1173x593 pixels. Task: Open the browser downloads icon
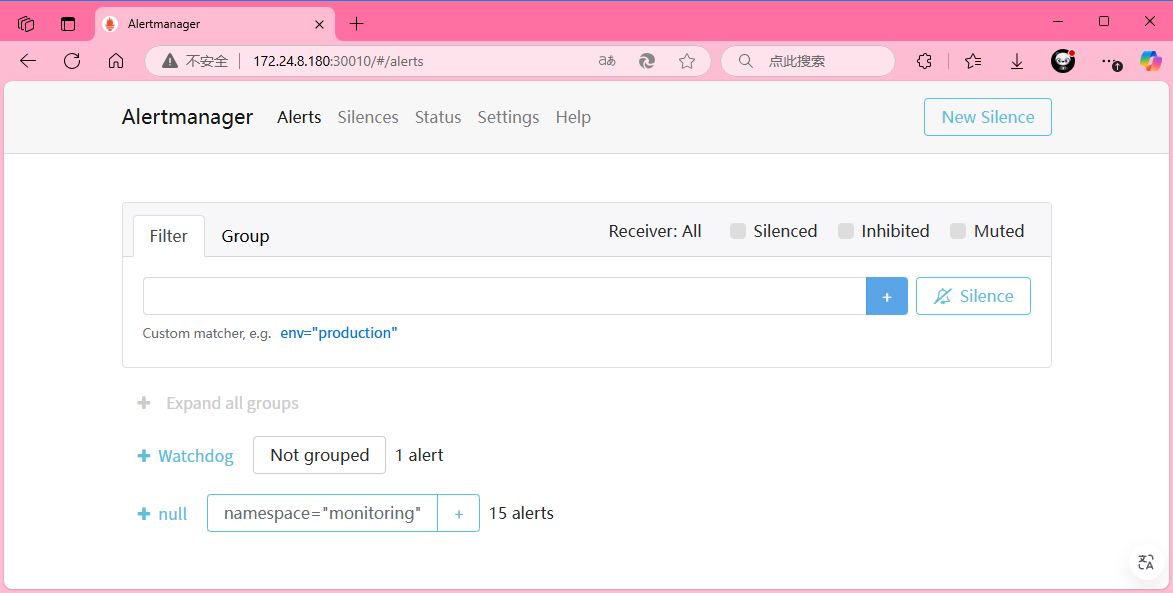pos(1017,61)
